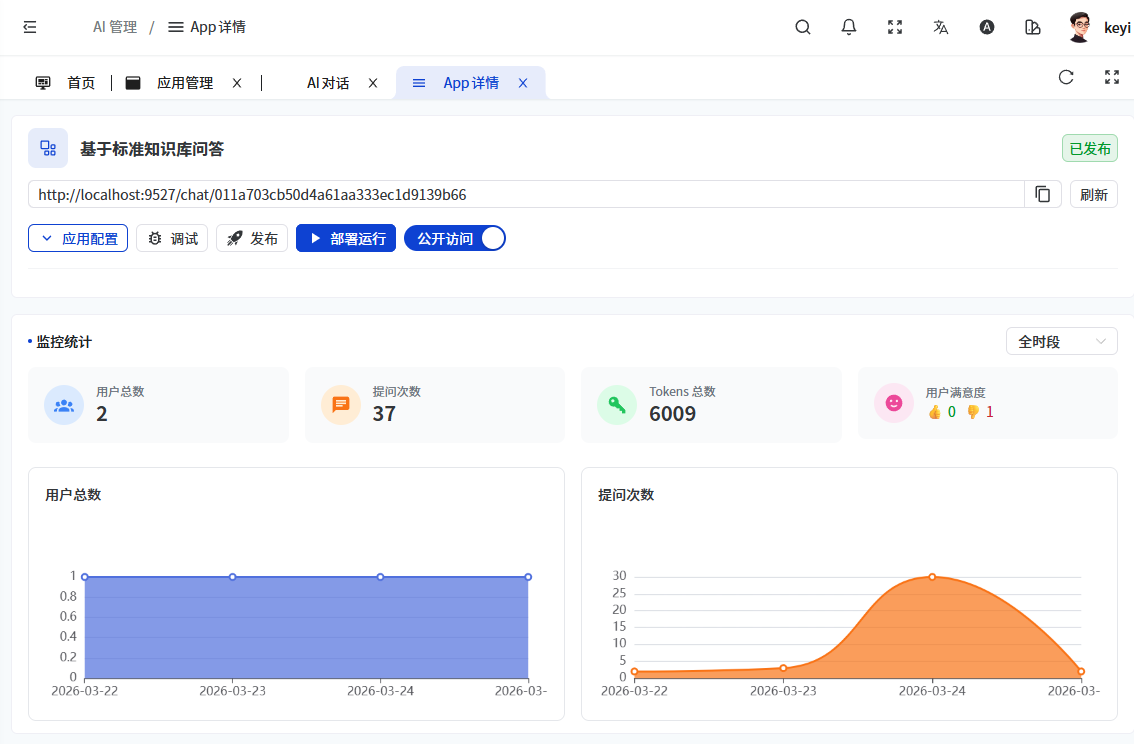Open the theme layout icon
Image resolution: width=1134 pixels, height=744 pixels.
(1033, 27)
